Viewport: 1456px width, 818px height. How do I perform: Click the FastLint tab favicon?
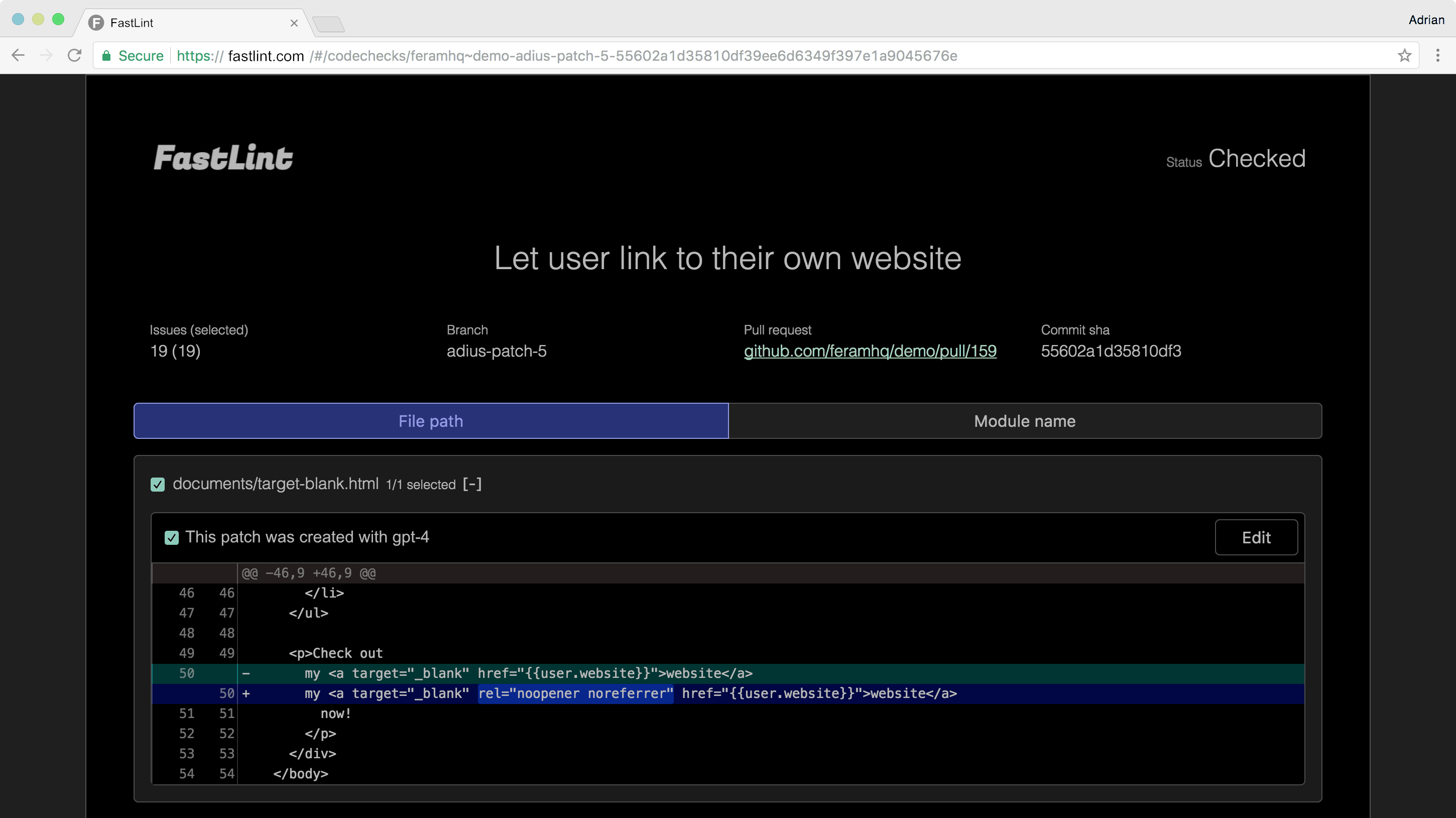click(x=96, y=23)
